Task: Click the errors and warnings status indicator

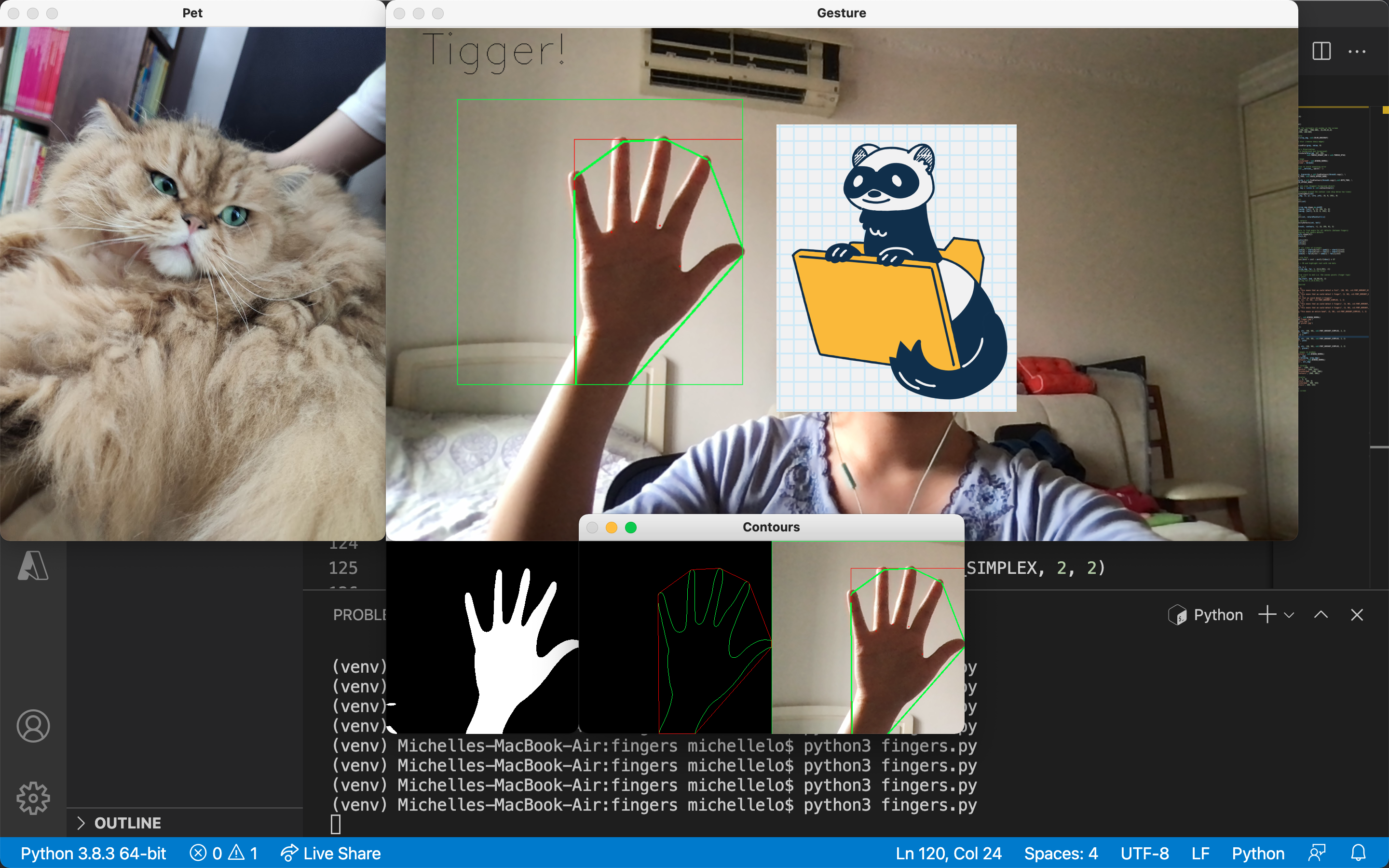Action: point(223,853)
